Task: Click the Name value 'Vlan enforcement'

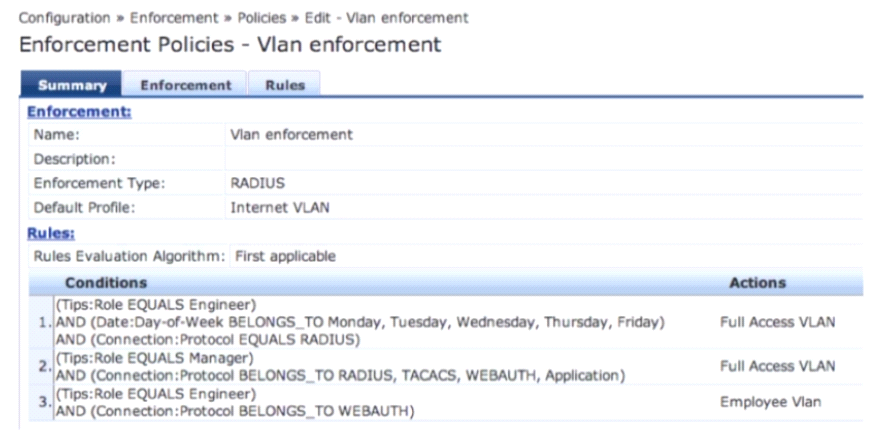Action: (x=291, y=135)
